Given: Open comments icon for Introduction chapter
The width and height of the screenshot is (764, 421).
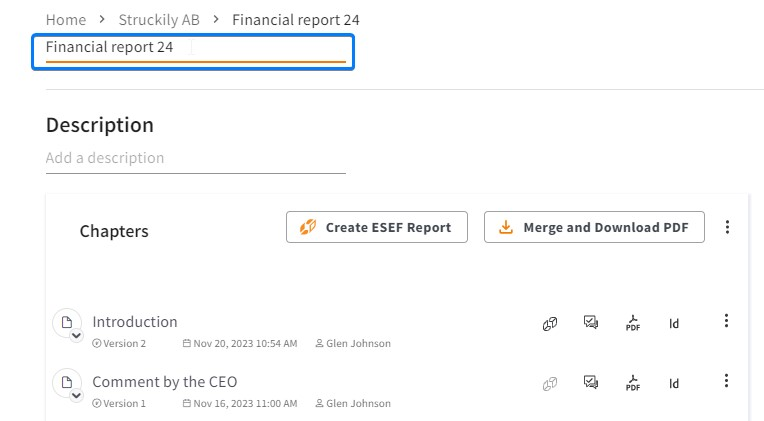Looking at the screenshot, I should click(591, 322).
